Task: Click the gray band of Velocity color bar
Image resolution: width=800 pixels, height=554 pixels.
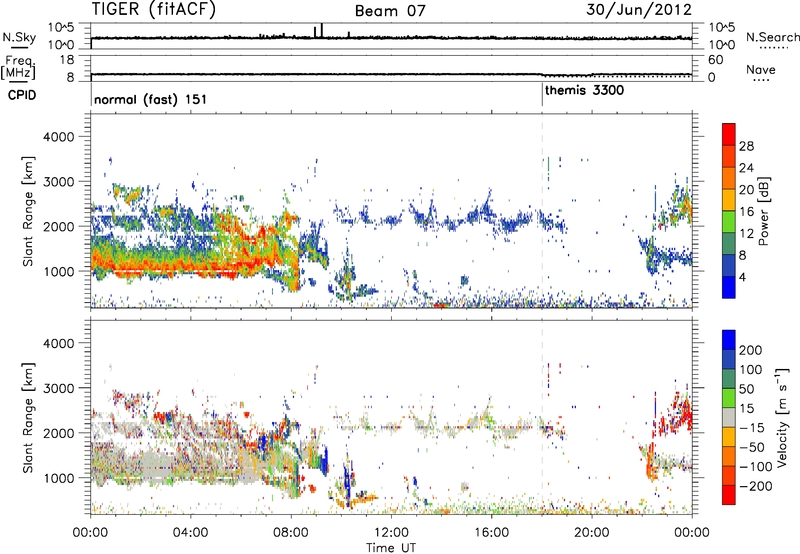Action: click(x=729, y=417)
